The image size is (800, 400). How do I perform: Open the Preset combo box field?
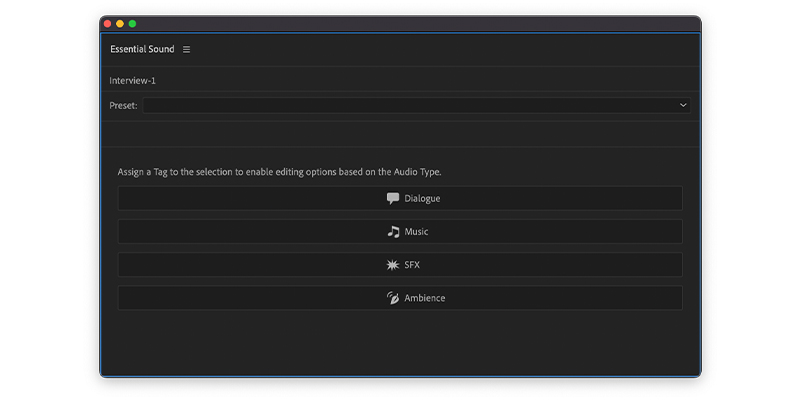click(x=416, y=105)
